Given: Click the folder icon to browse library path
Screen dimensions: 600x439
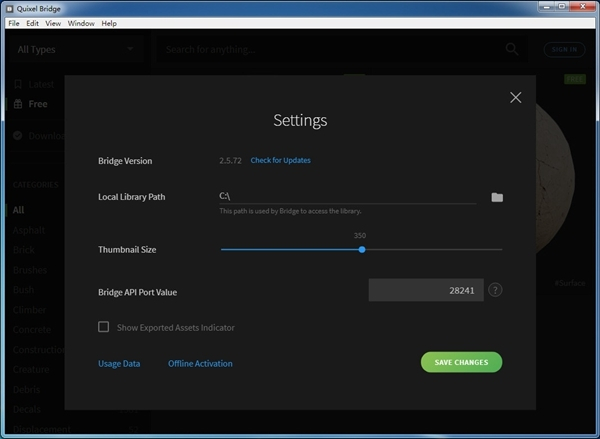Looking at the screenshot, I should tap(497, 197).
